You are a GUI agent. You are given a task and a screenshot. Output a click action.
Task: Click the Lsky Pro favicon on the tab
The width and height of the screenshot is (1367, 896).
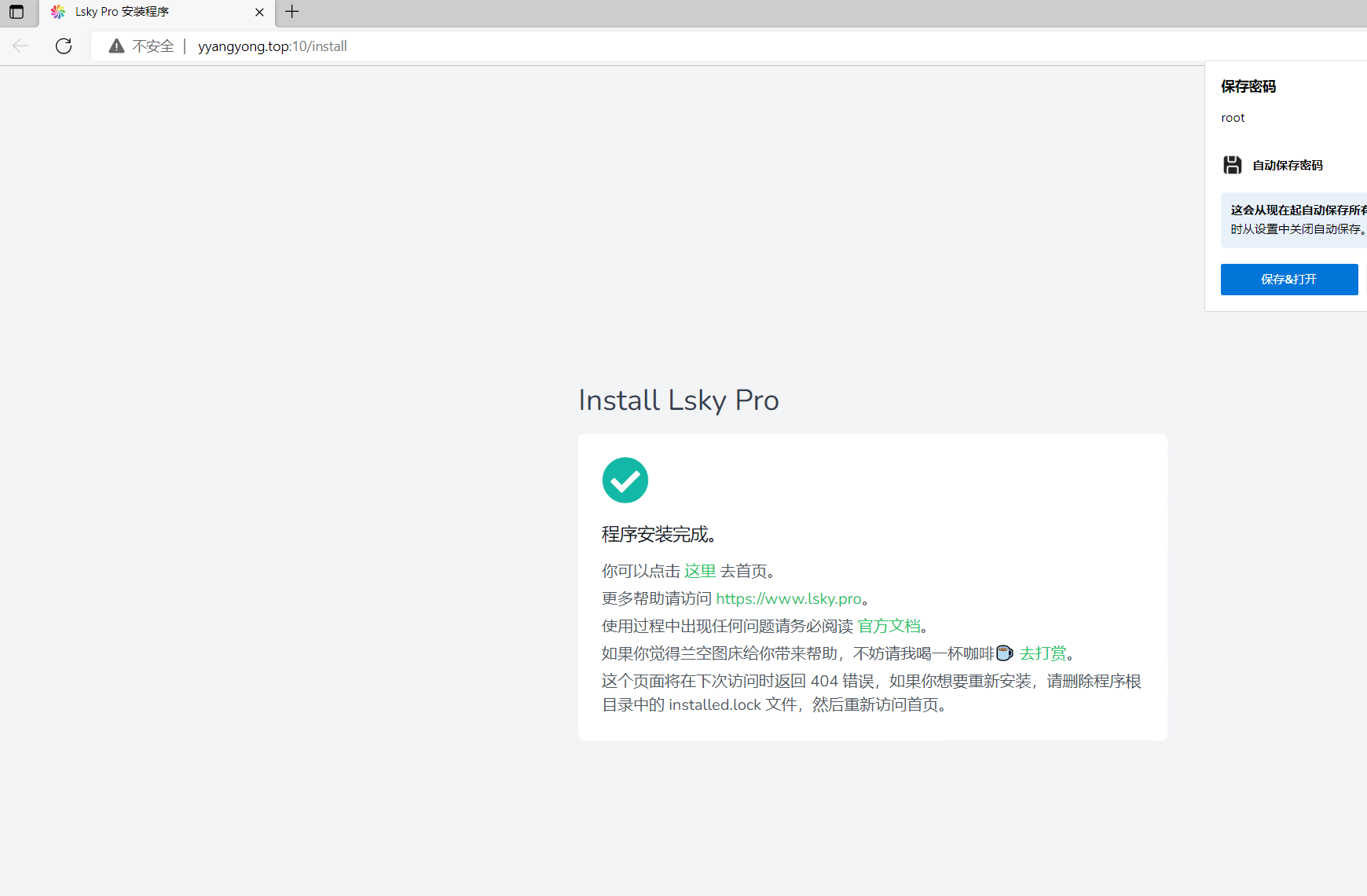[57, 12]
